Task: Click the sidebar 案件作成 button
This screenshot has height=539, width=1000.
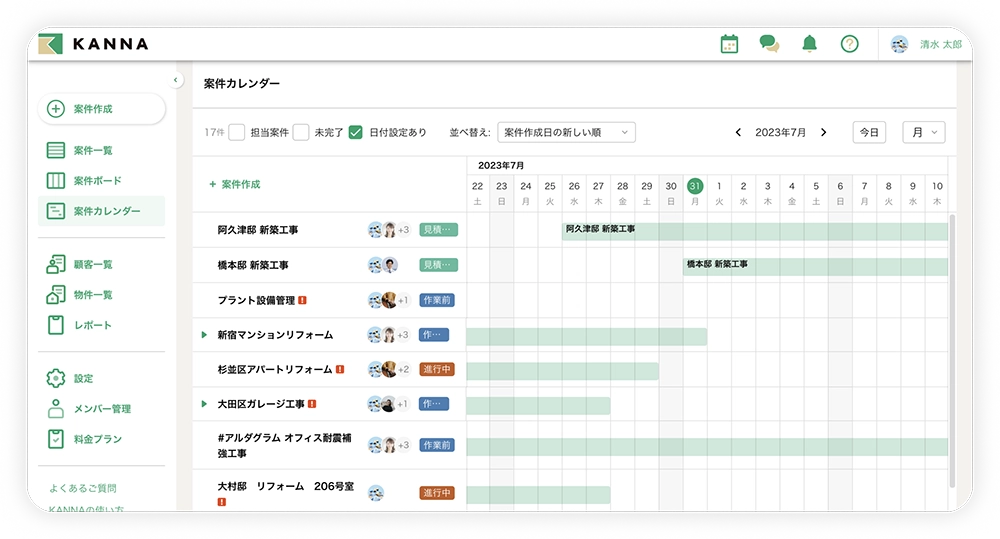Action: point(102,109)
